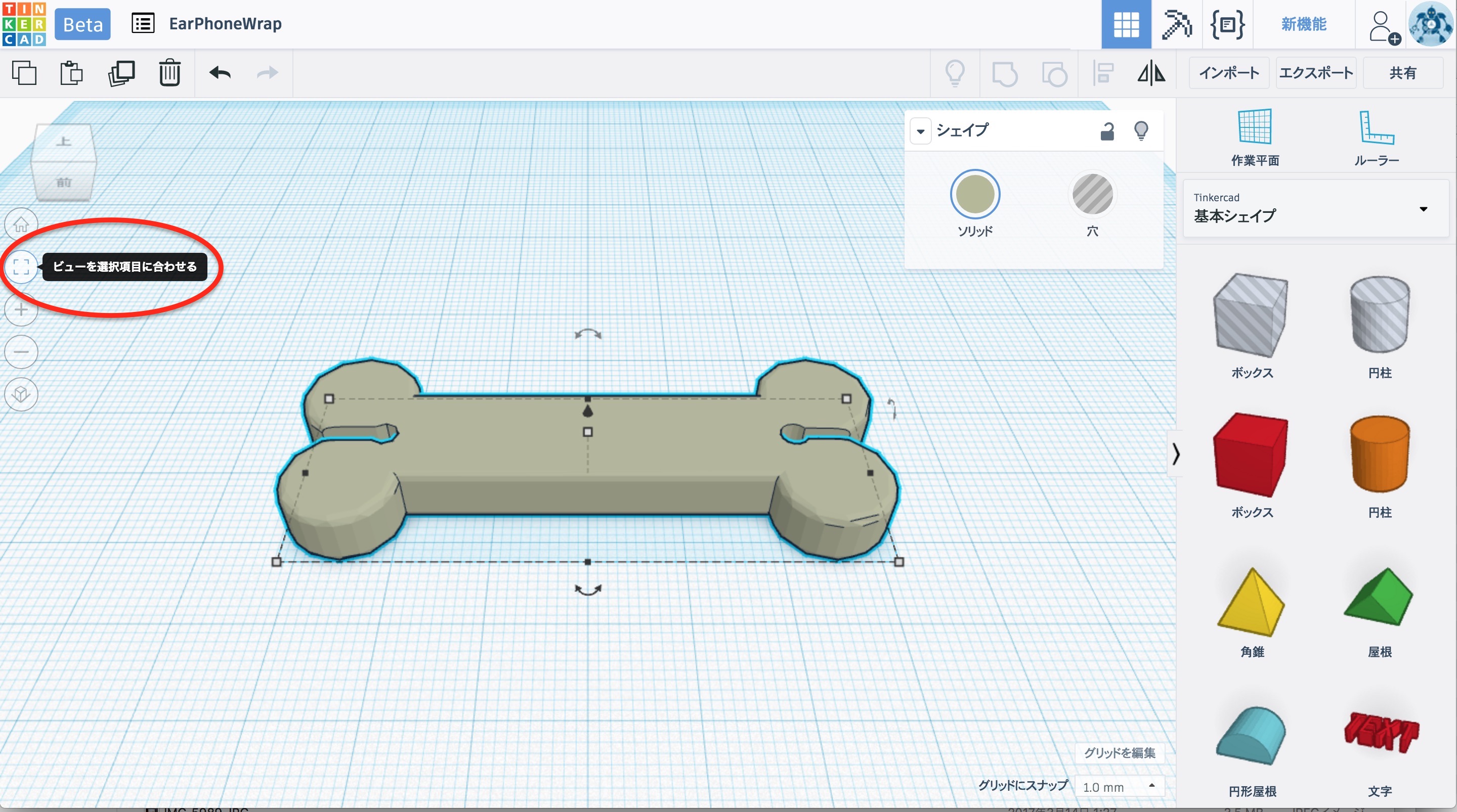This screenshot has width=1457, height=812.
Task: Click the fit view to selection icon
Action: pyautogui.click(x=21, y=266)
